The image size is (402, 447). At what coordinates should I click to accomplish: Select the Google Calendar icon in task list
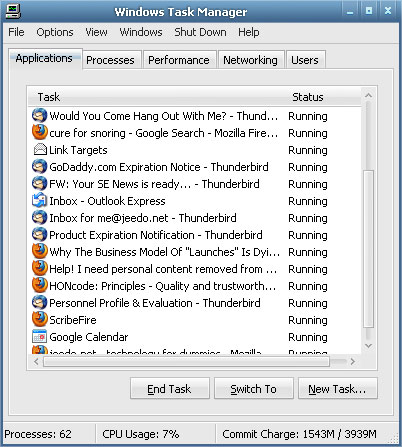pos(39,337)
